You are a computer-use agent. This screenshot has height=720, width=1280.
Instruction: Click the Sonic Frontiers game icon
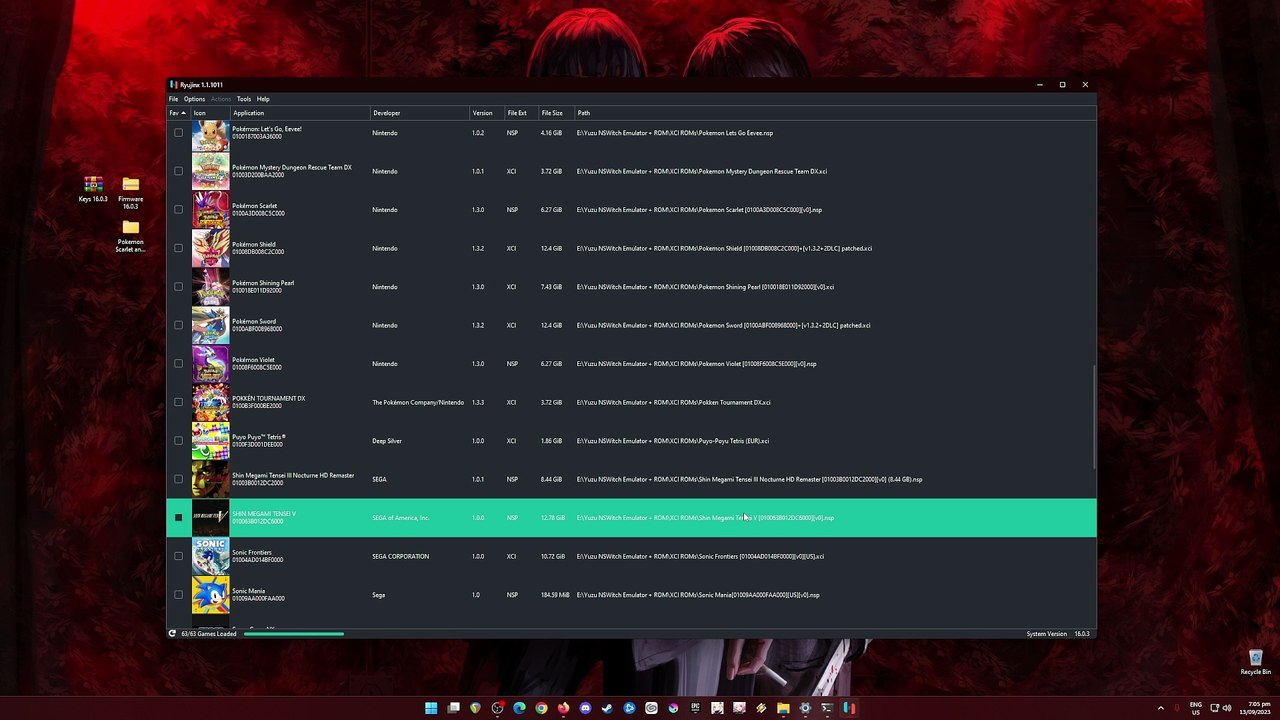tap(210, 556)
